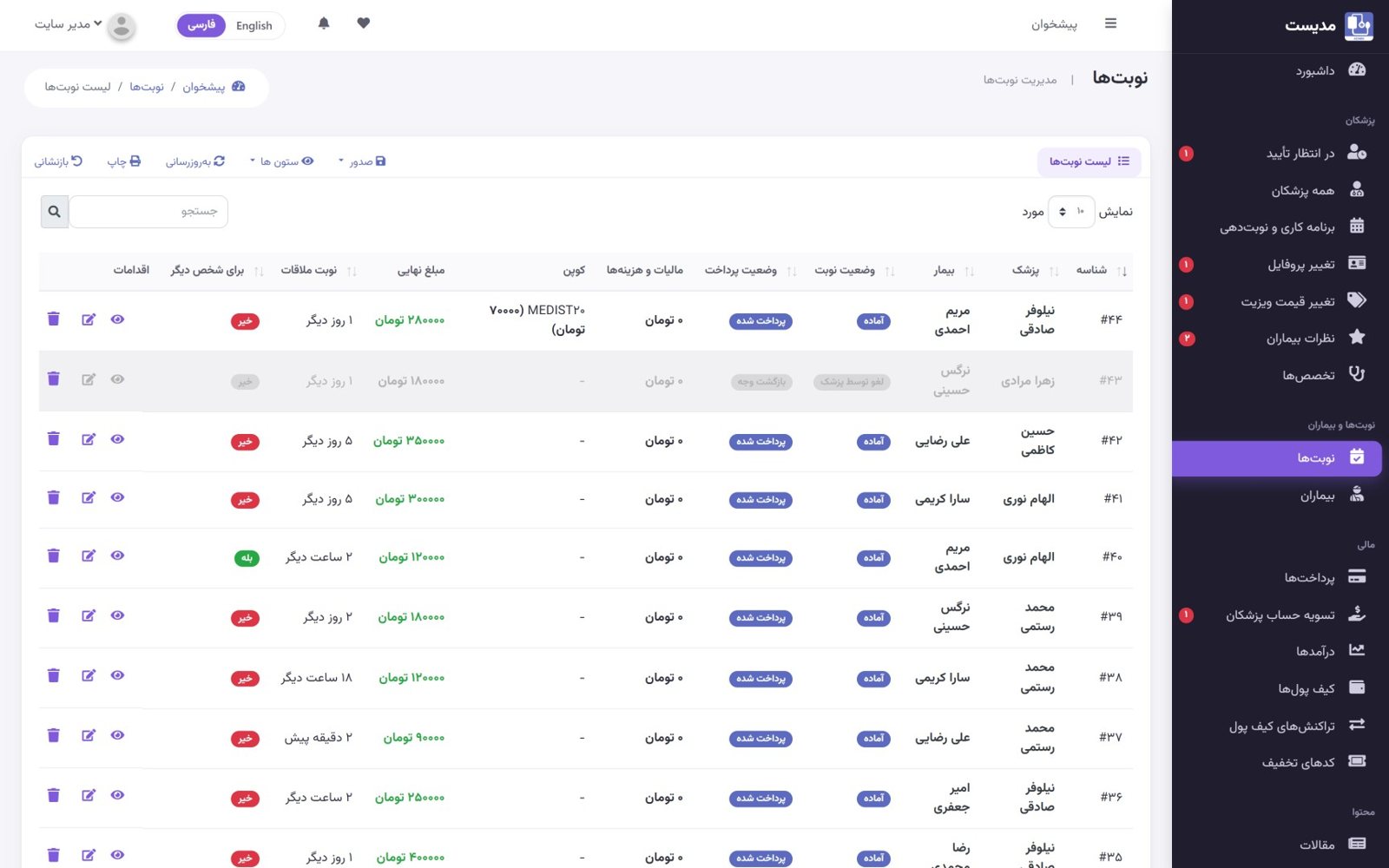Edit the cancelled appointment #۴۳
Viewport: 1389px width, 868px height.
click(x=89, y=379)
